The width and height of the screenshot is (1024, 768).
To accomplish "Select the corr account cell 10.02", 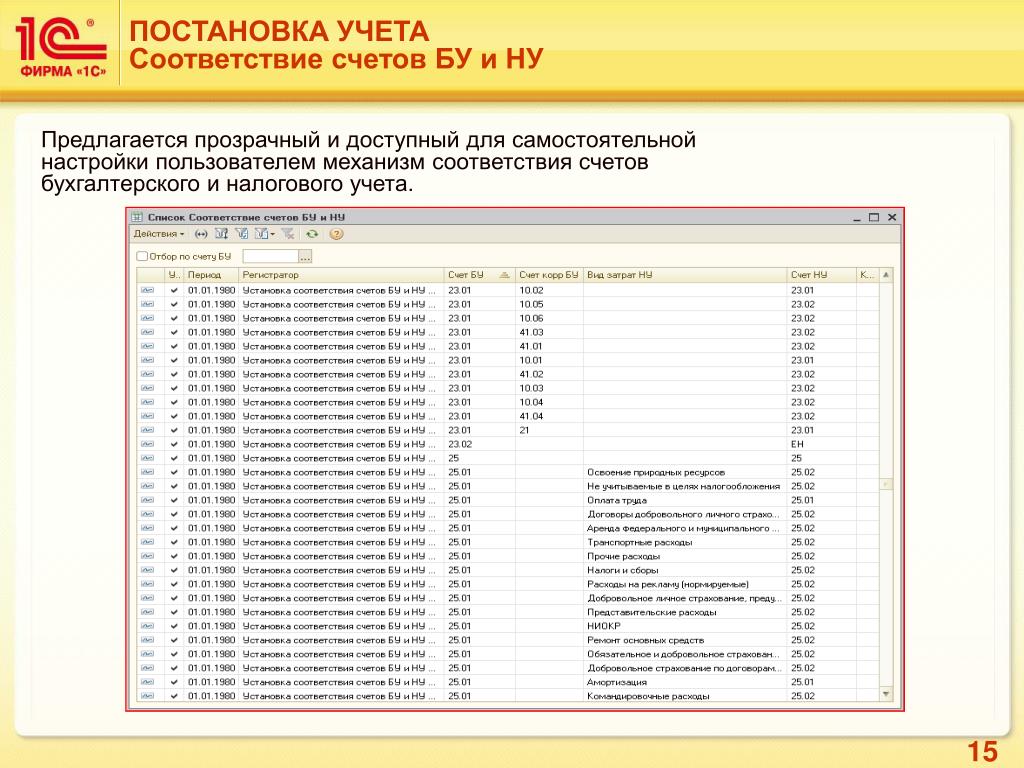I will [x=549, y=291].
